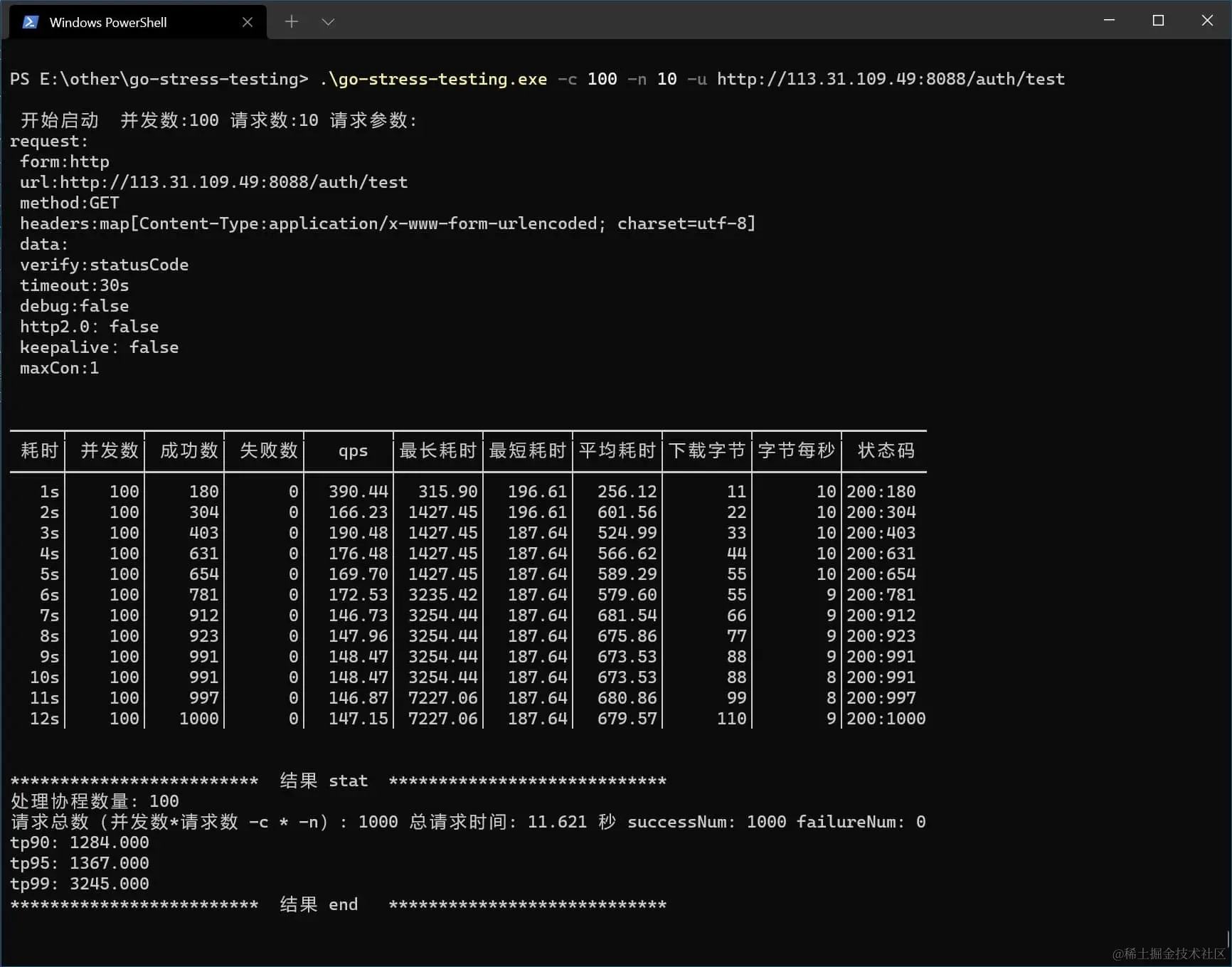
Task: Click the 'tp99: 3245.000' line
Action: (x=80, y=884)
